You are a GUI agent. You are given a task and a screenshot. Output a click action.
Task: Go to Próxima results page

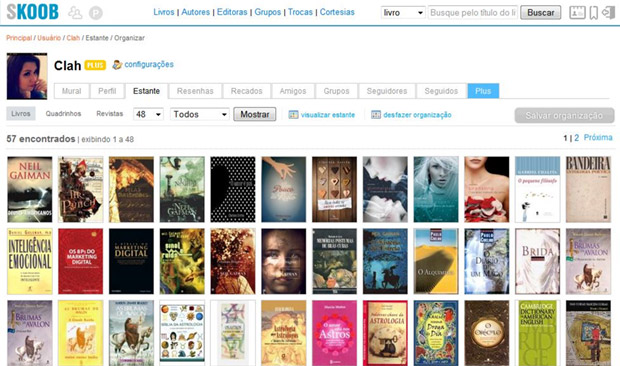[598, 138]
